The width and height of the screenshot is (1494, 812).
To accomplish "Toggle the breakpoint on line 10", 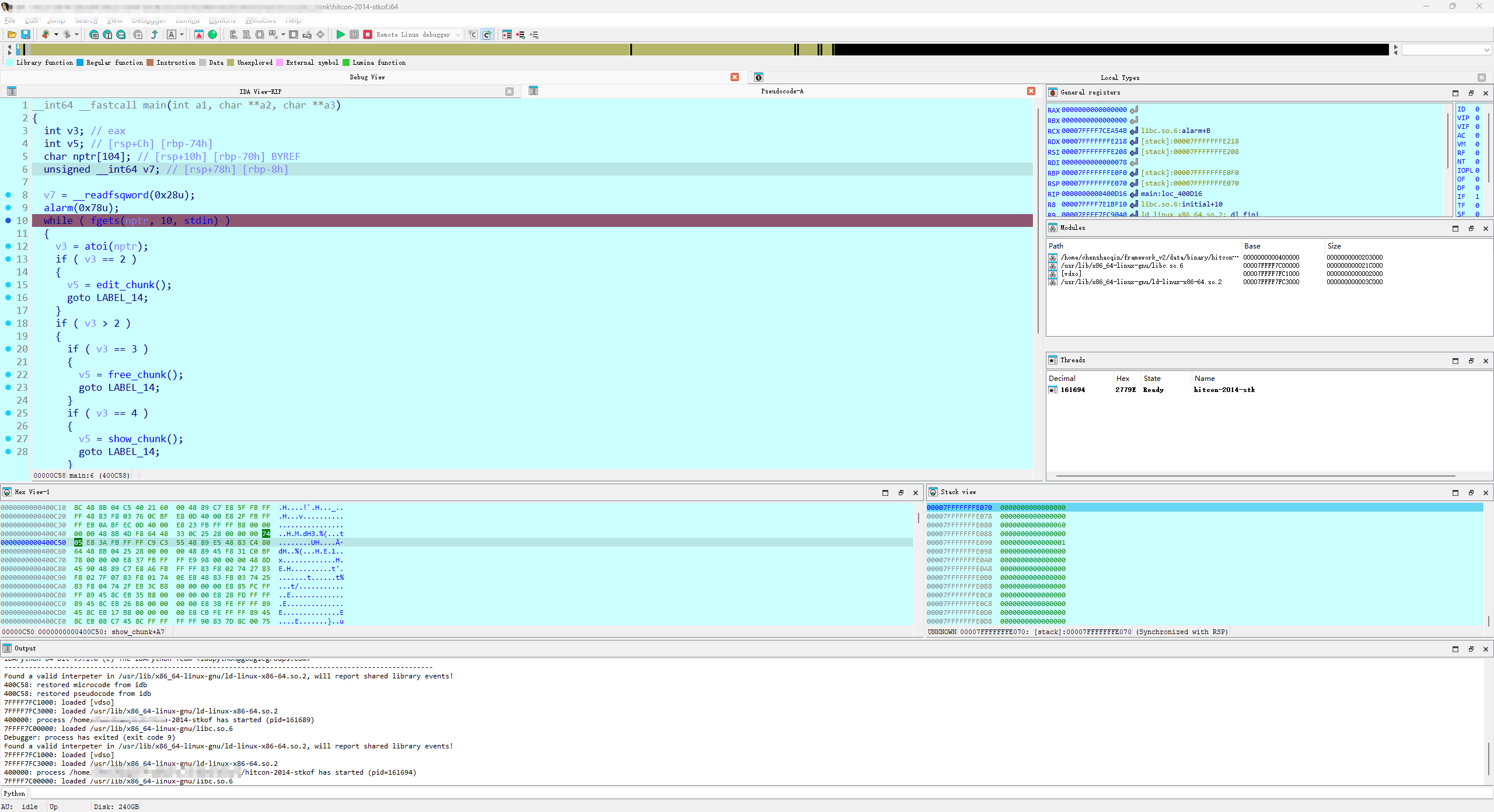I will coord(8,220).
